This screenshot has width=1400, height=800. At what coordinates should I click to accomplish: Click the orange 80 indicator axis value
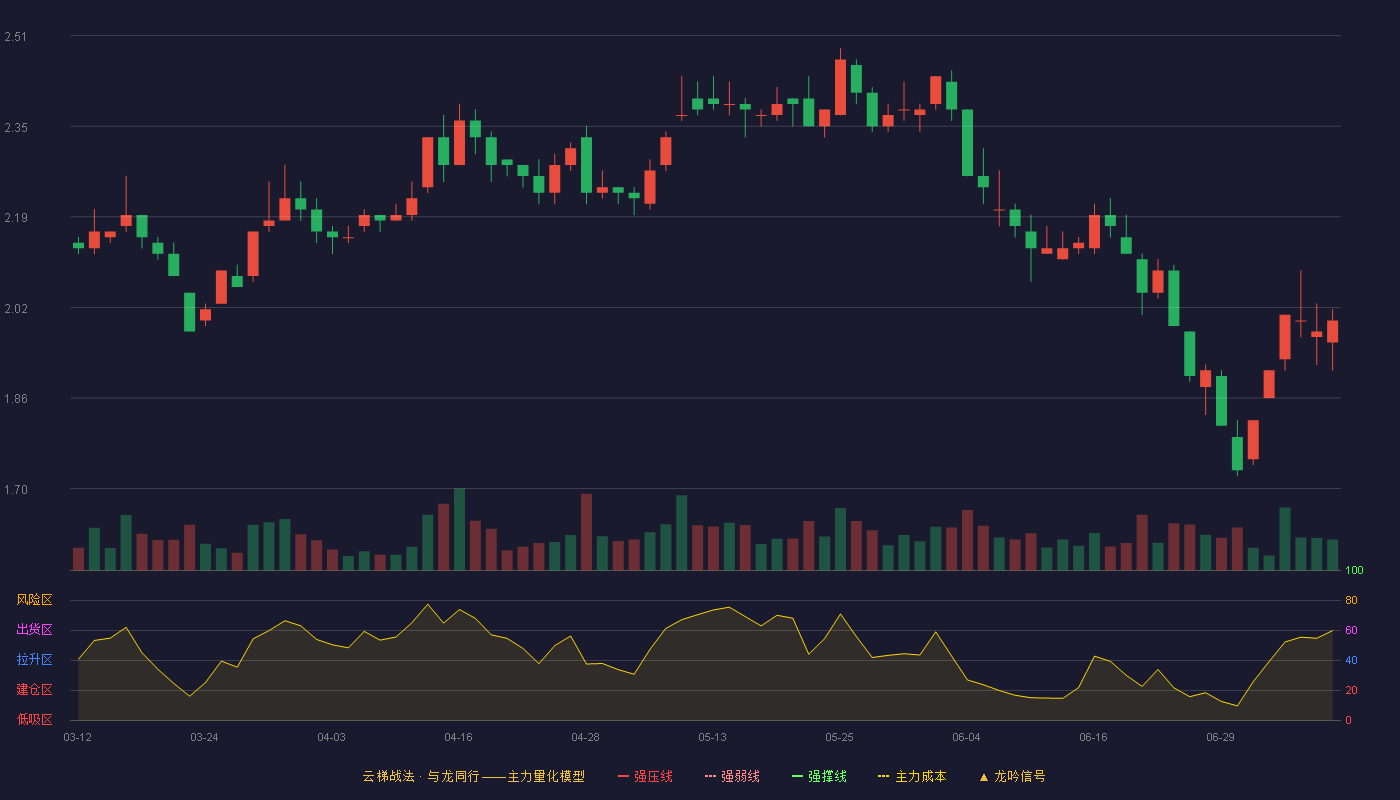[x=1351, y=600]
